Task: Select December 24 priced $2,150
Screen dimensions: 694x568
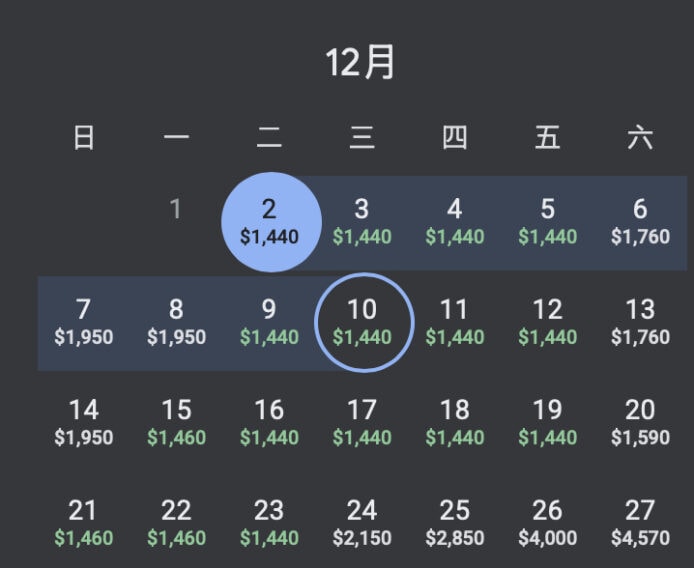Action: coord(362,523)
